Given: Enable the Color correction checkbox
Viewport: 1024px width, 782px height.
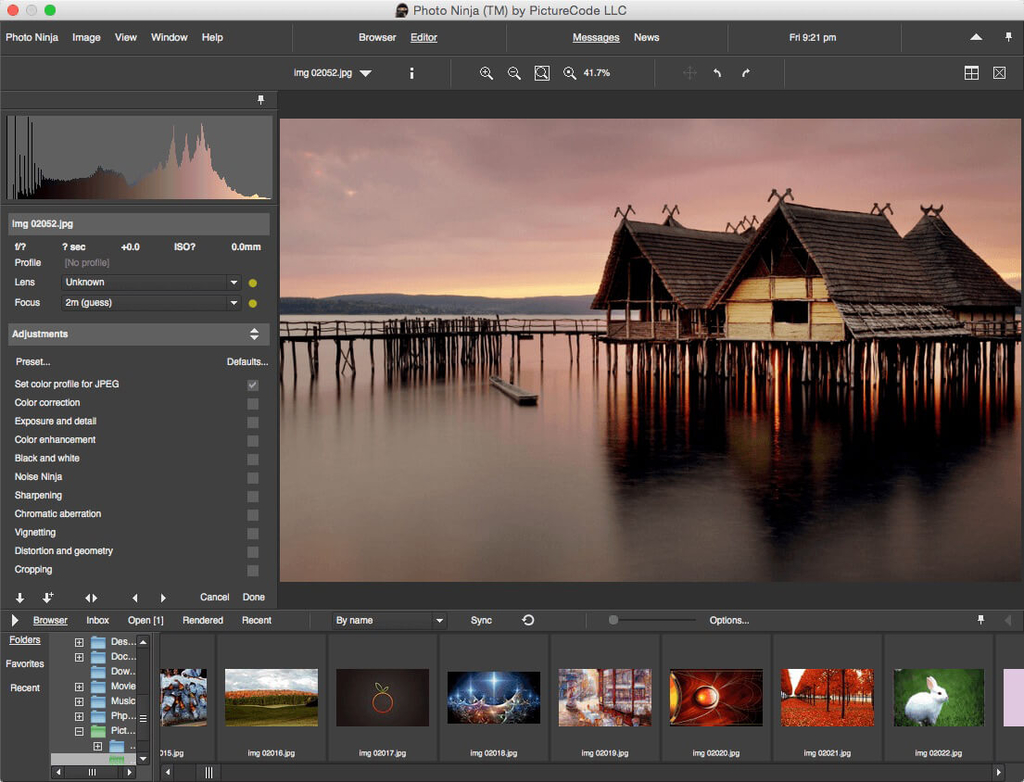Looking at the screenshot, I should tap(253, 403).
